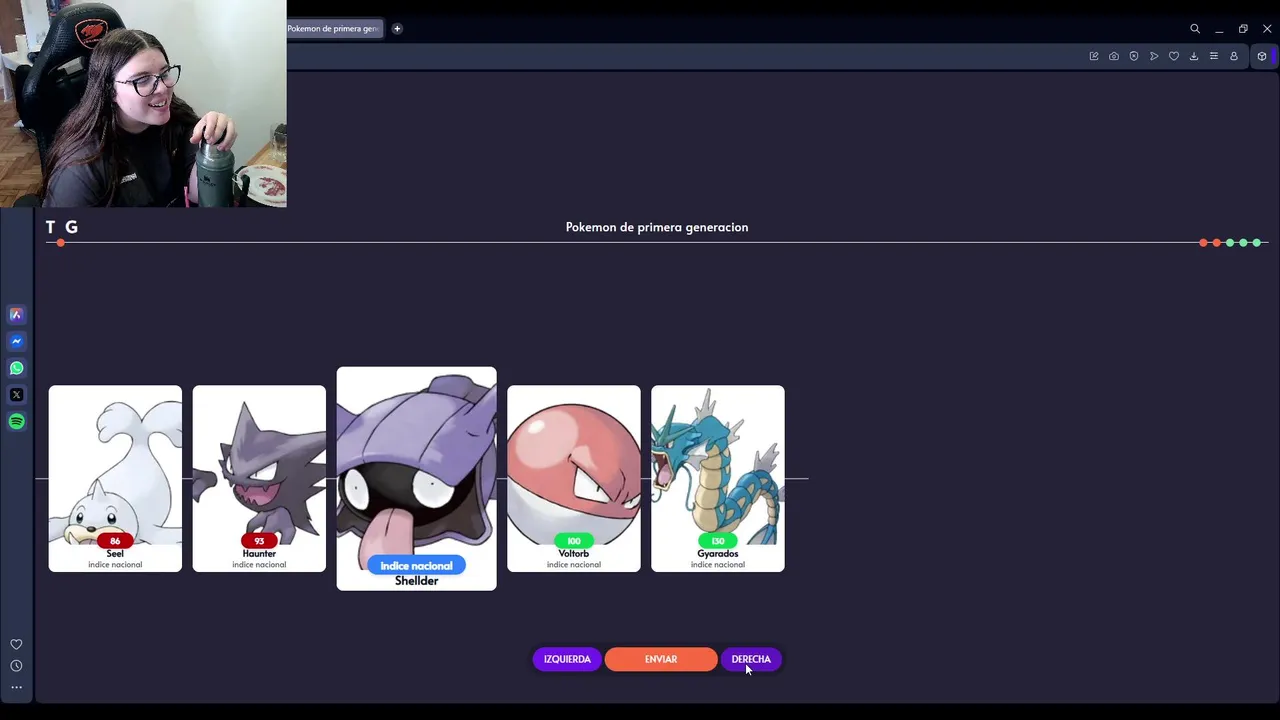Take a snapshot with the camera icon
Viewport: 1280px width, 720px height.
[x=1114, y=56]
